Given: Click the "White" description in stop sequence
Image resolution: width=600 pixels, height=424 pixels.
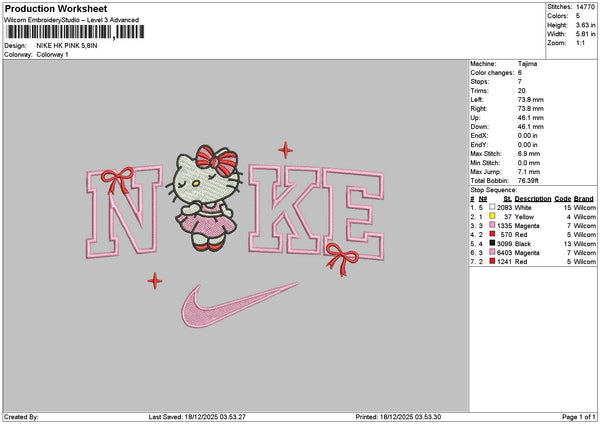Looking at the screenshot, I should pos(523,208).
